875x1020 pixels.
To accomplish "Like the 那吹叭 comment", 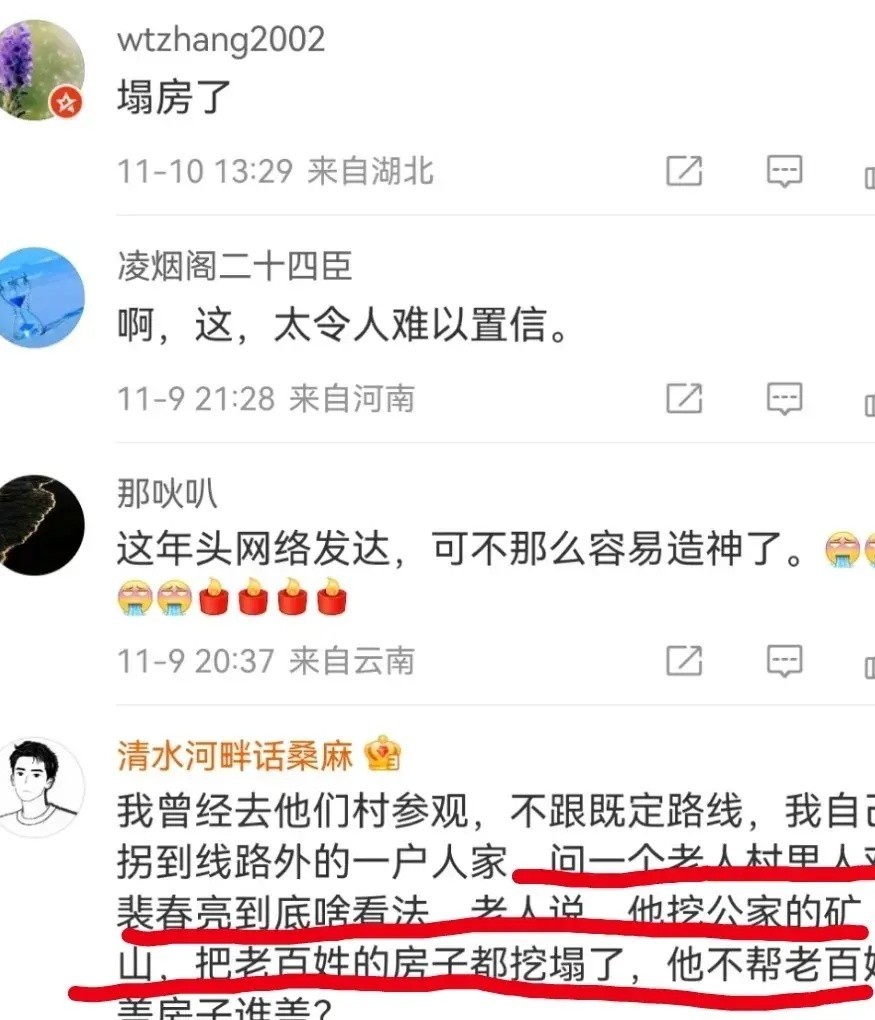I will (870, 667).
